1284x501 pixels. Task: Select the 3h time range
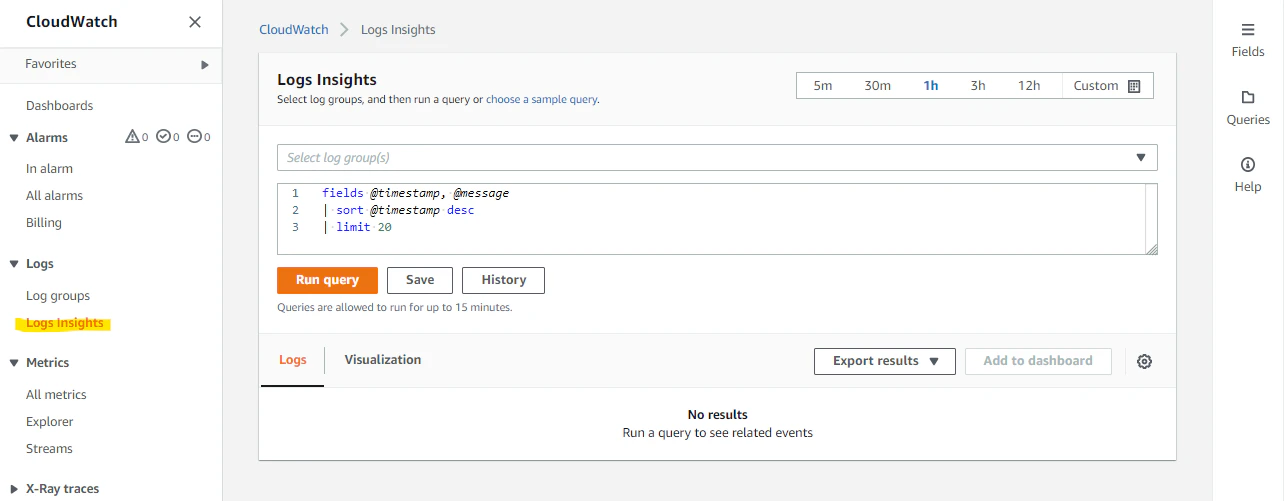978,86
